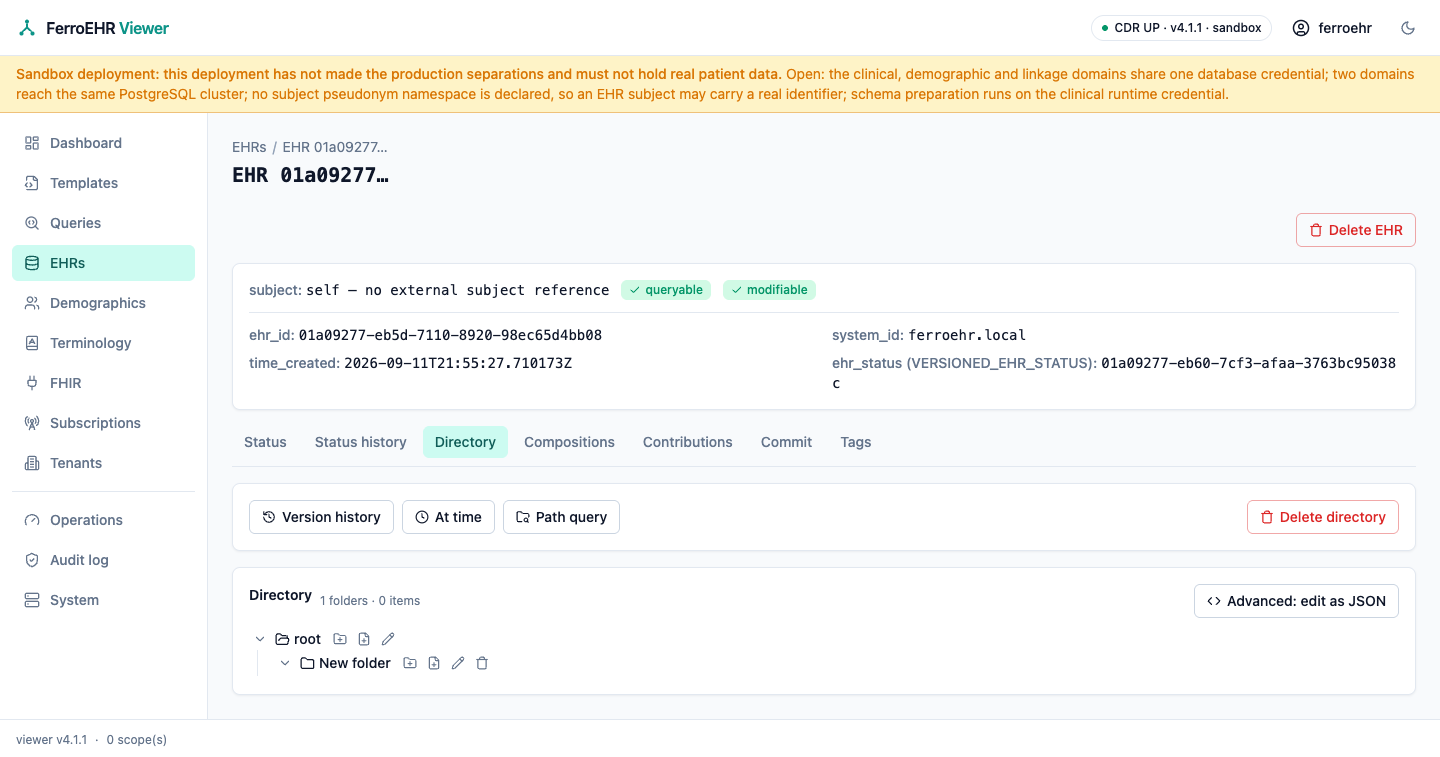Edit the New folder name
This screenshot has width=1440, height=757.
458,663
